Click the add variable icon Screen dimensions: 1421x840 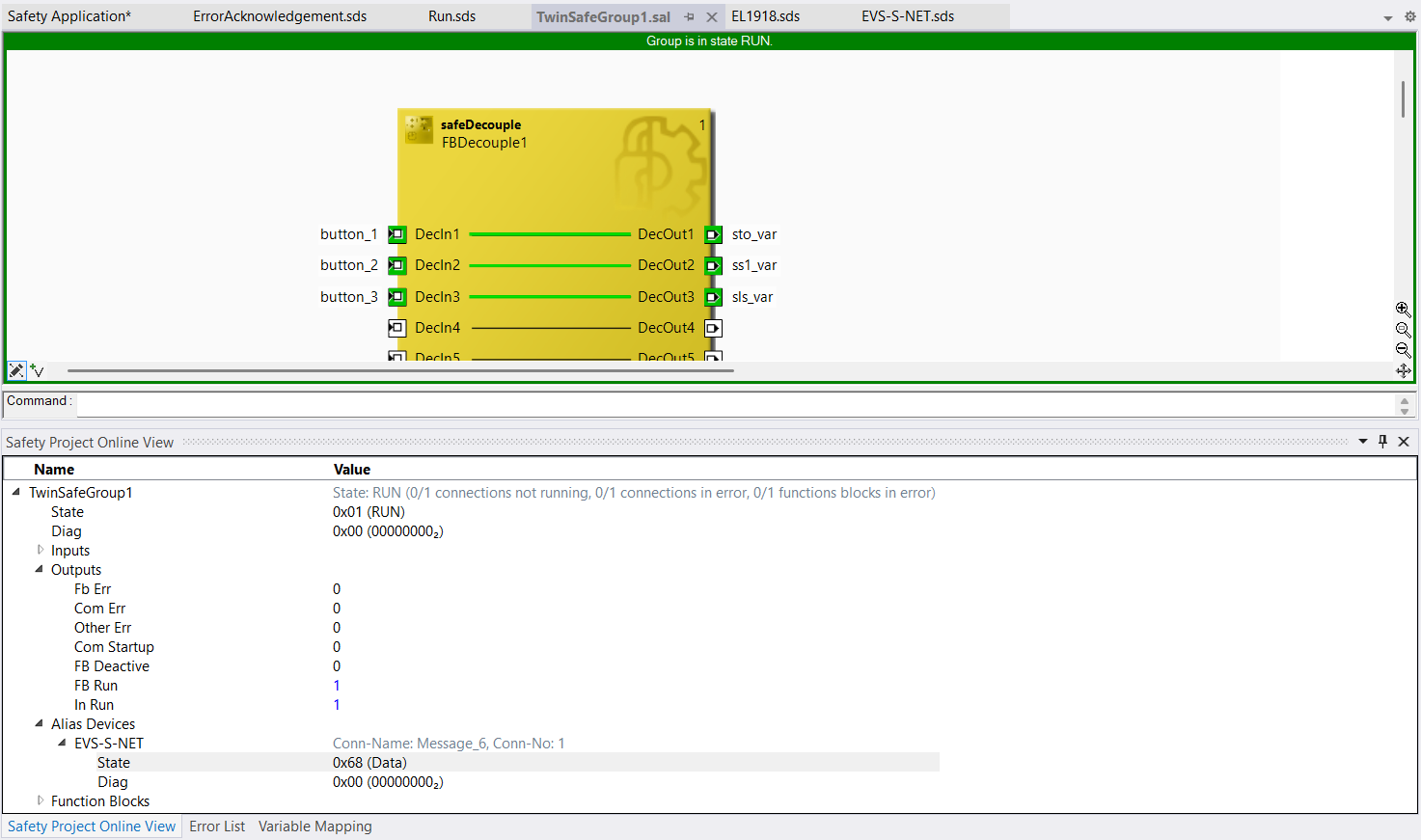(37, 370)
